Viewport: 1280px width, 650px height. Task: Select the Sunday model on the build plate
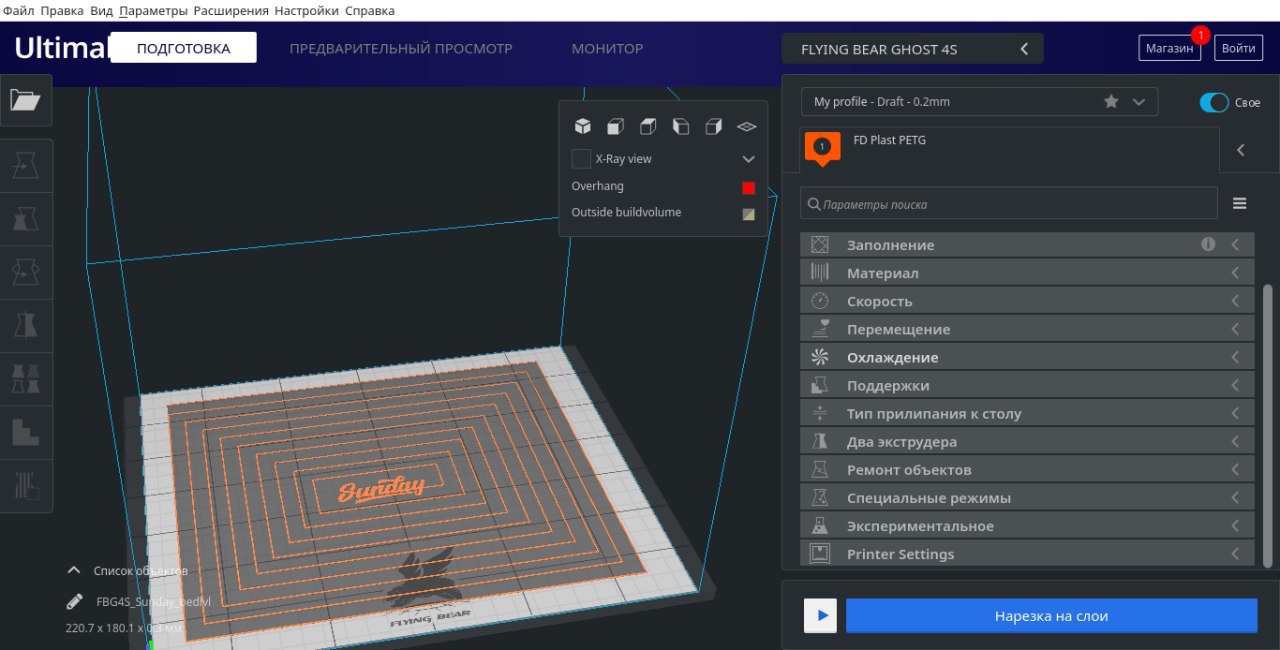[x=381, y=489]
